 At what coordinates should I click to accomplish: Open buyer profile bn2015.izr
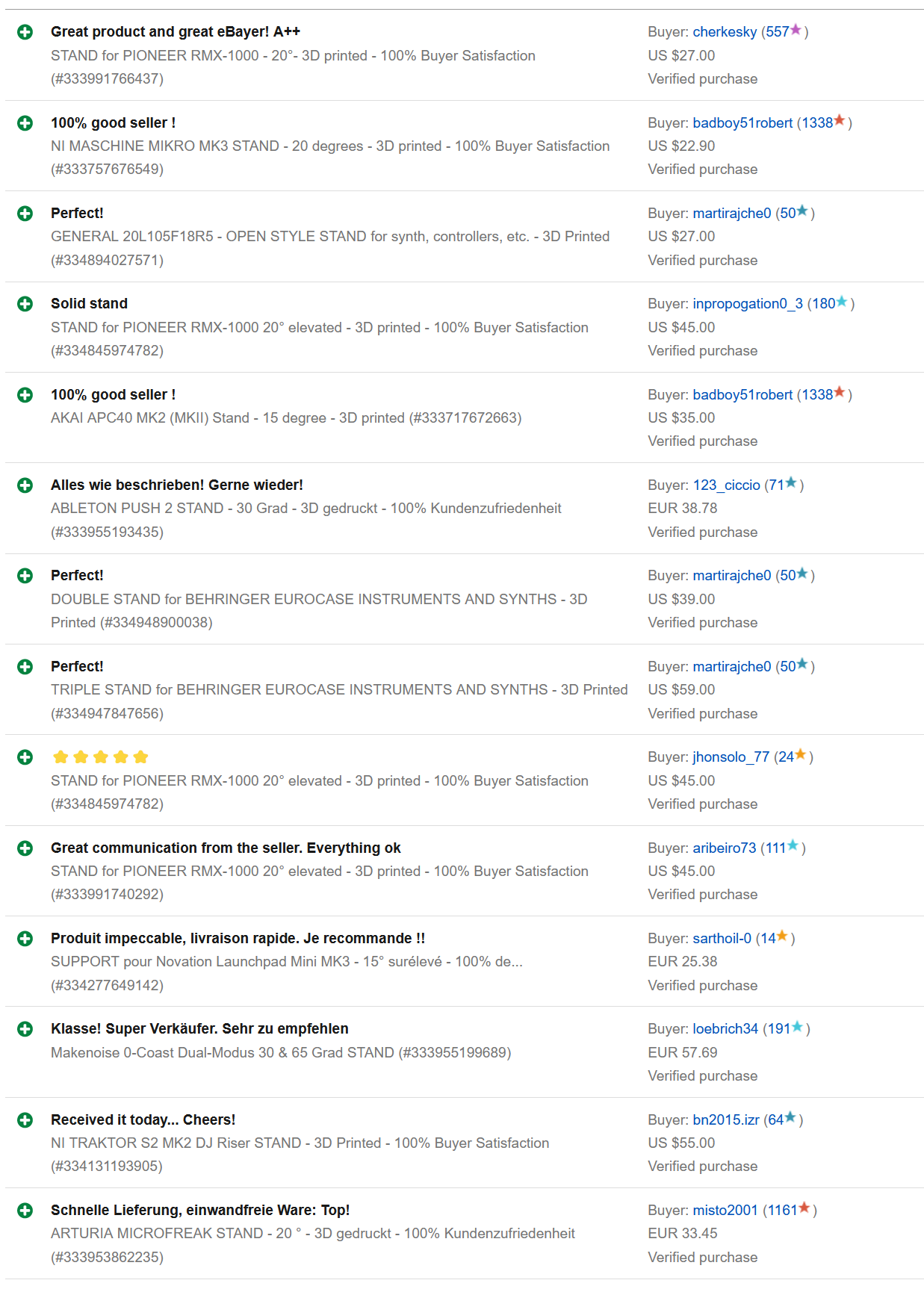pyautogui.click(x=726, y=1120)
